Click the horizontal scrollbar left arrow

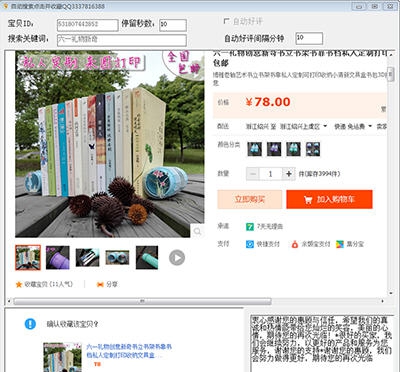pyautogui.click(x=9, y=301)
